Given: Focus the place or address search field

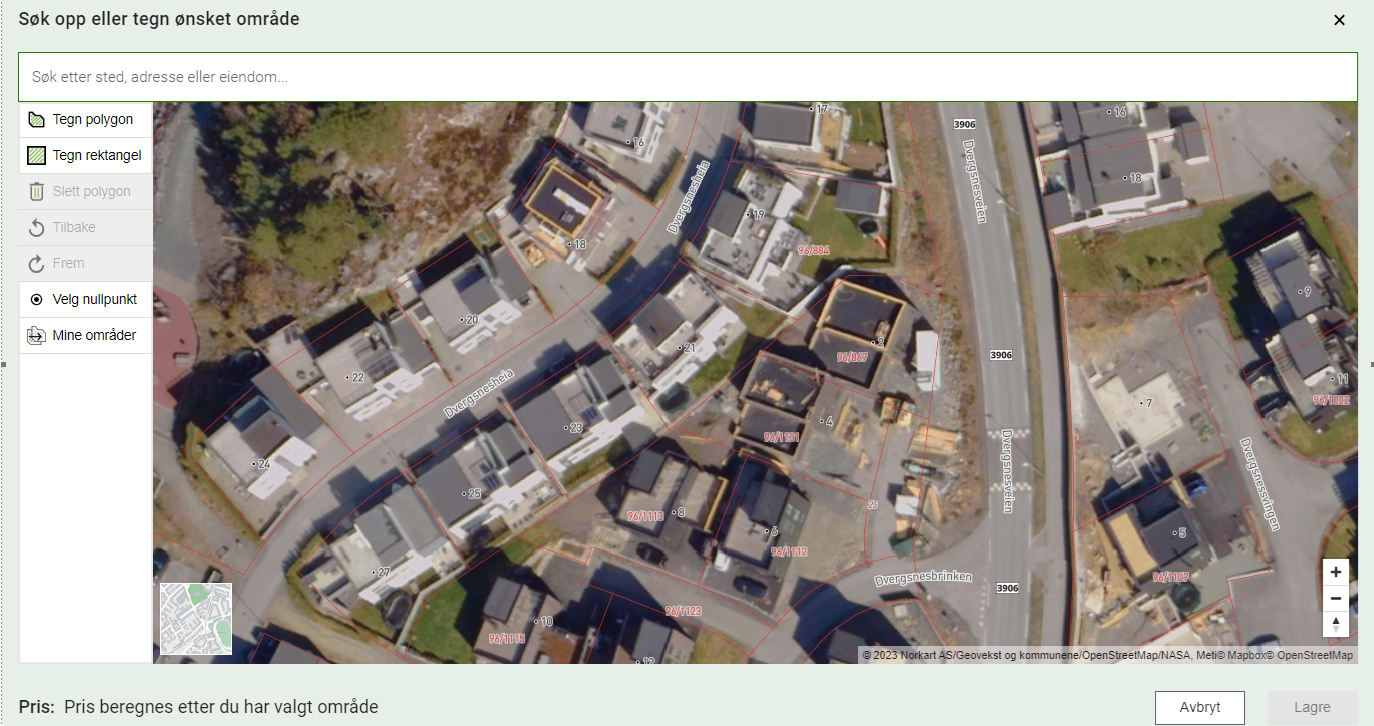Looking at the screenshot, I should (687, 77).
